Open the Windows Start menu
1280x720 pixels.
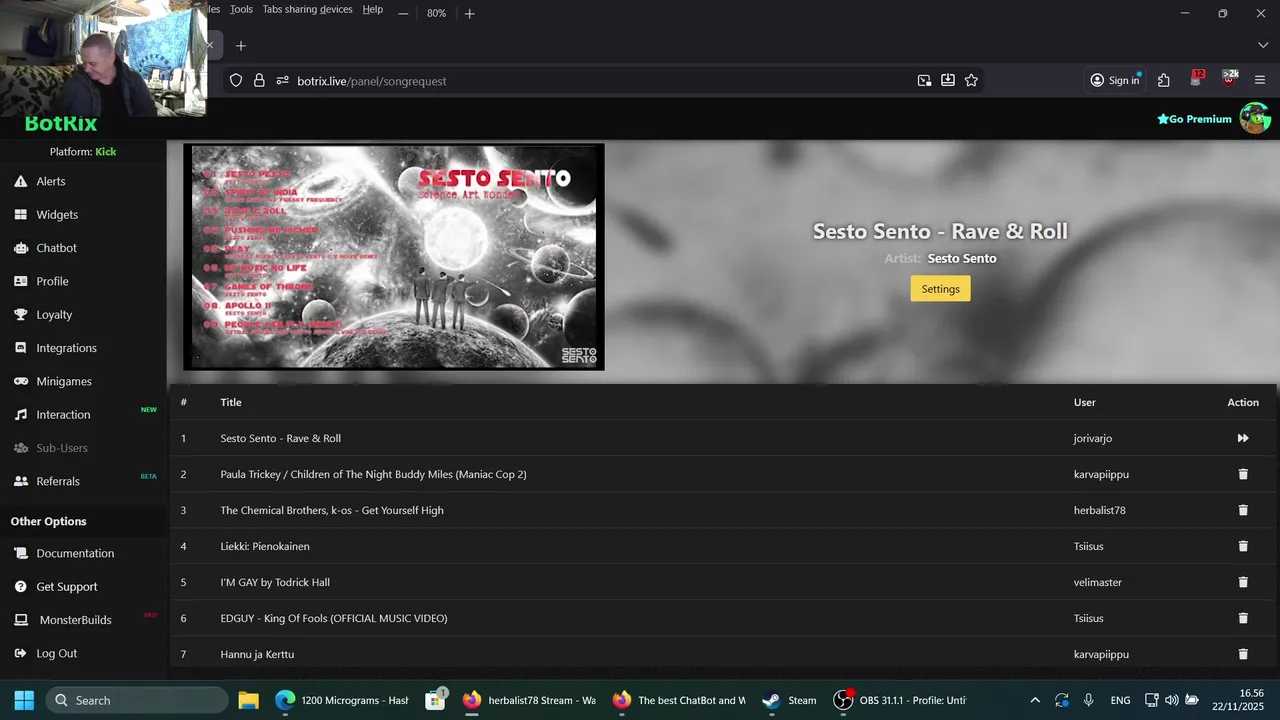(24, 700)
